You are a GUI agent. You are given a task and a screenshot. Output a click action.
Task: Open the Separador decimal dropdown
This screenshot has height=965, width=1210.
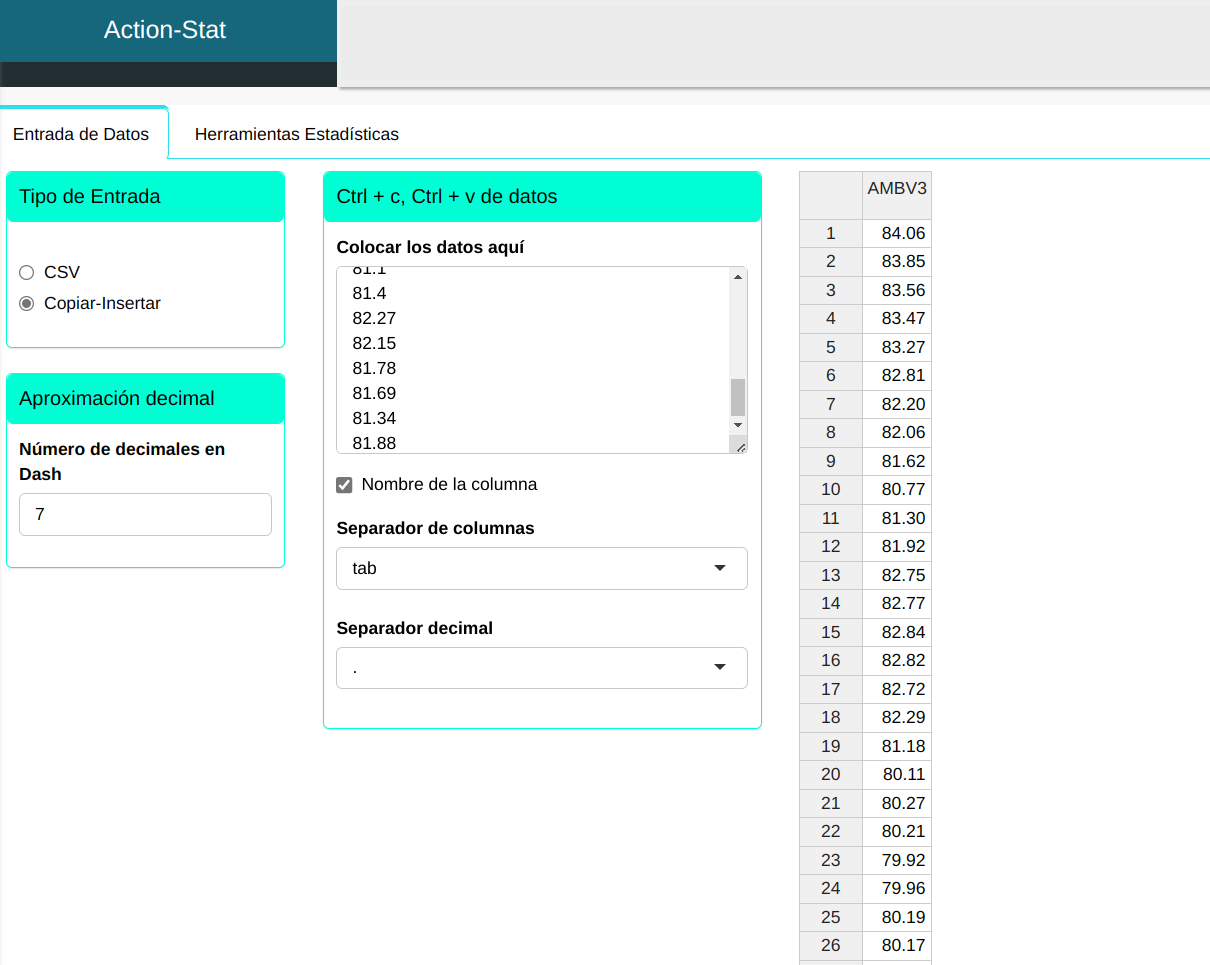coord(542,668)
